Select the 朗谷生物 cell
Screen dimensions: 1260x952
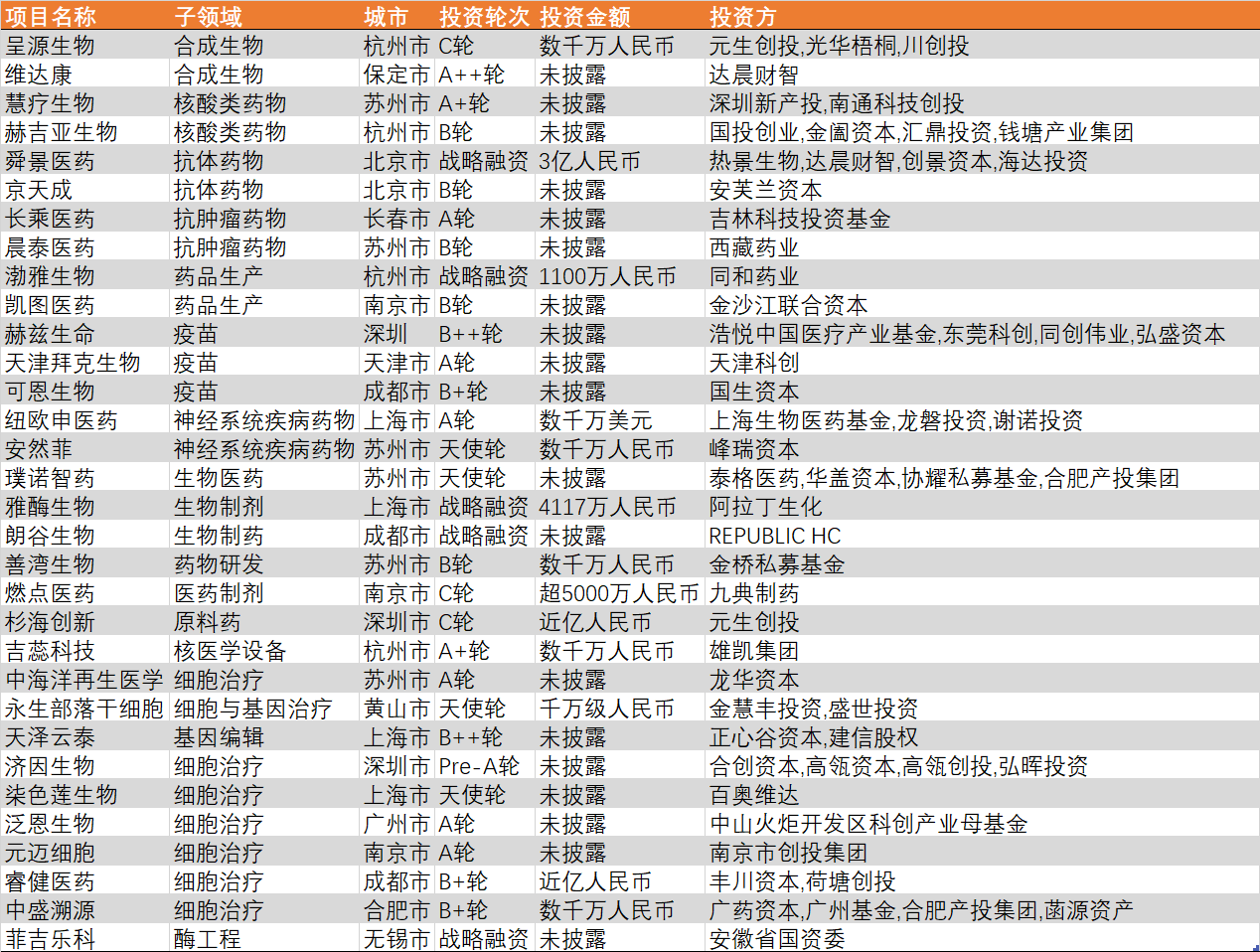pyautogui.click(x=50, y=536)
